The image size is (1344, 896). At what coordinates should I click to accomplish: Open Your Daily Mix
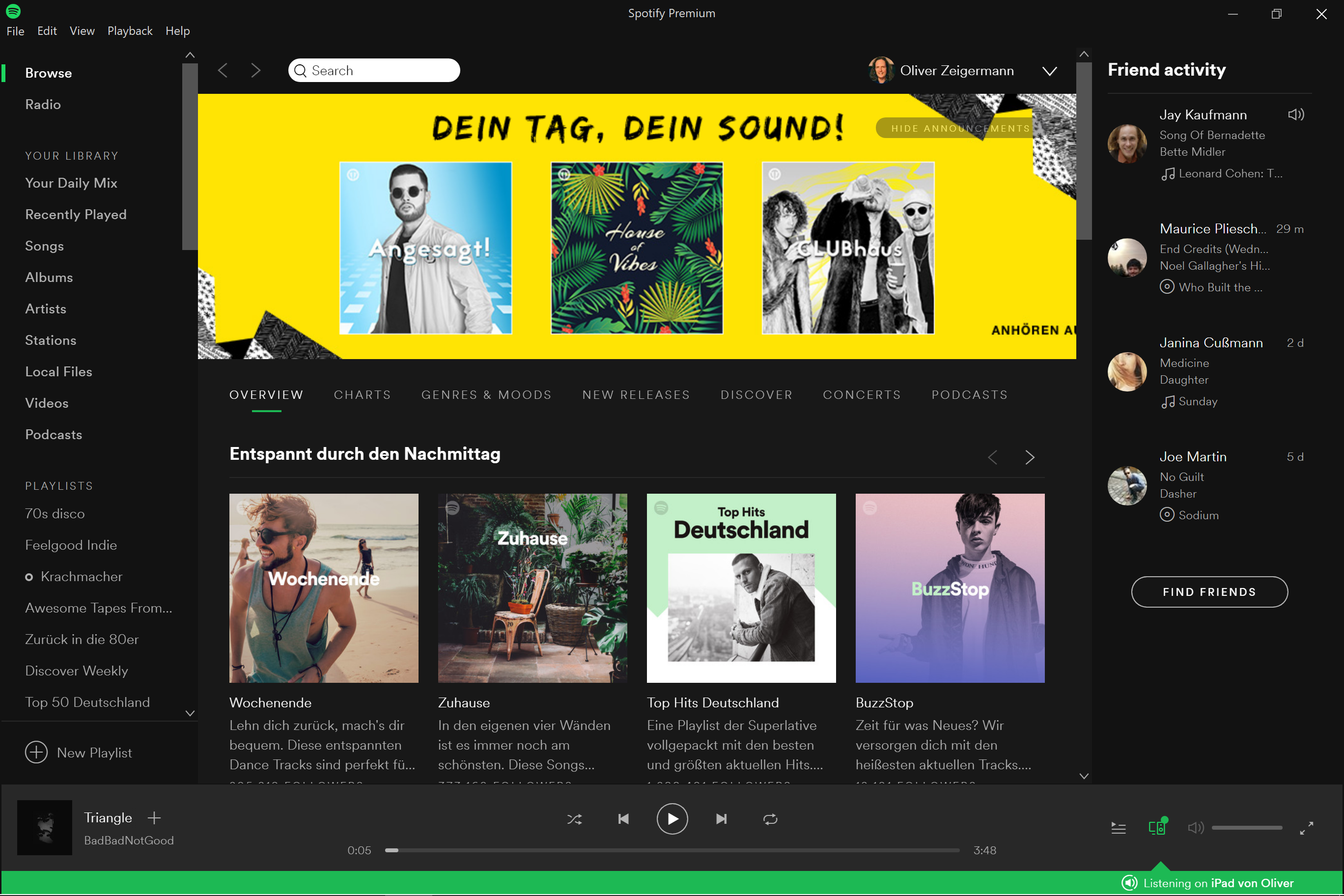(x=71, y=183)
